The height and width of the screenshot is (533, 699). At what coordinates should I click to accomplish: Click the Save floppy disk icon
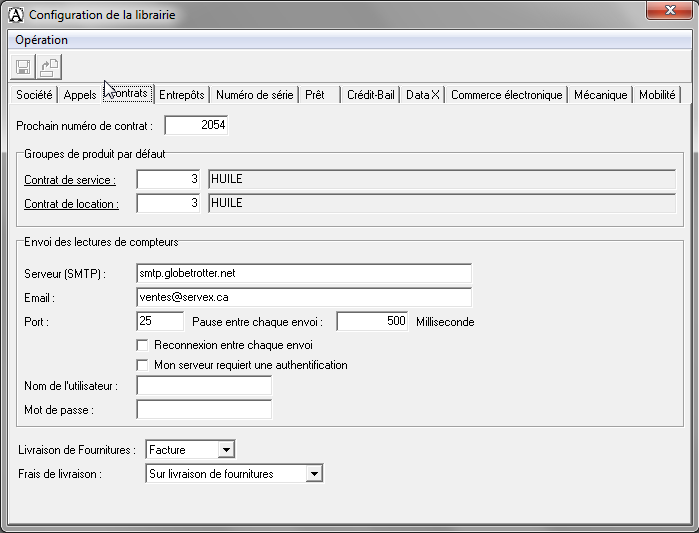[x=23, y=67]
